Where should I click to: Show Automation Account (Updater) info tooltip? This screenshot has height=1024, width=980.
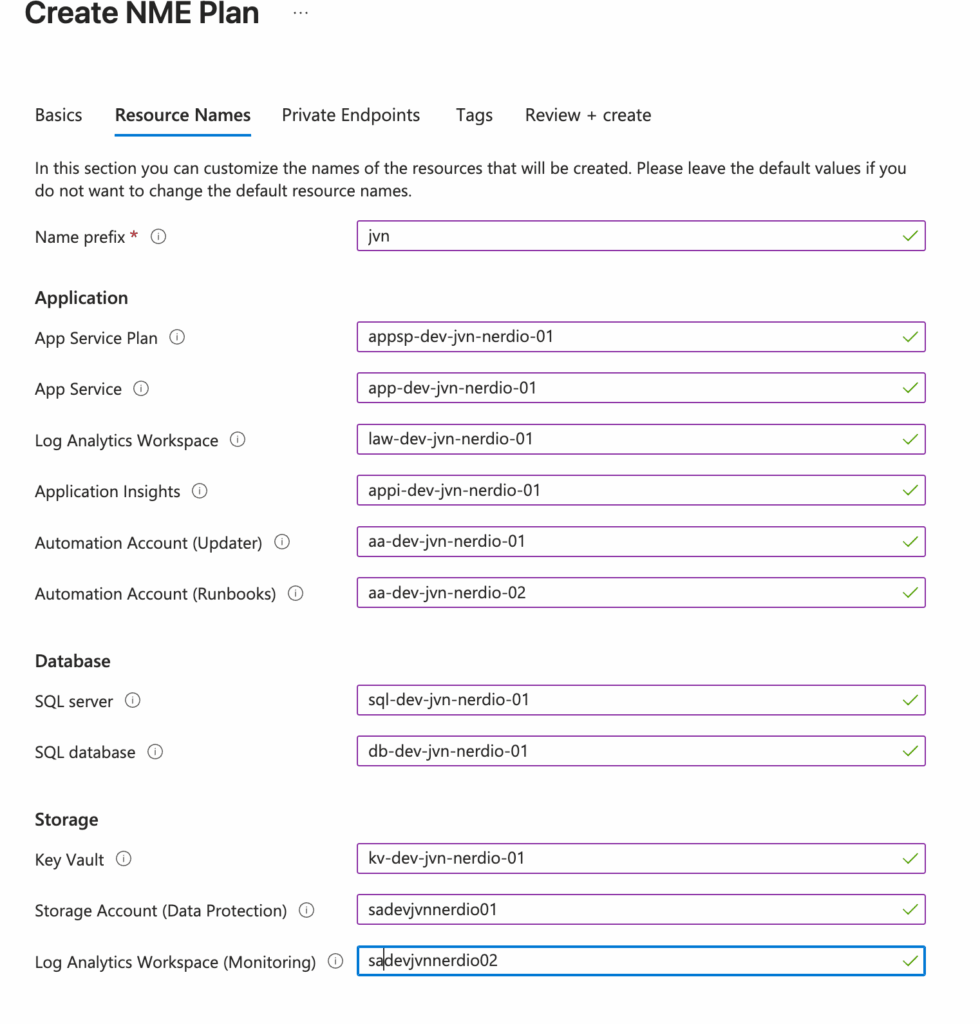tap(282, 542)
